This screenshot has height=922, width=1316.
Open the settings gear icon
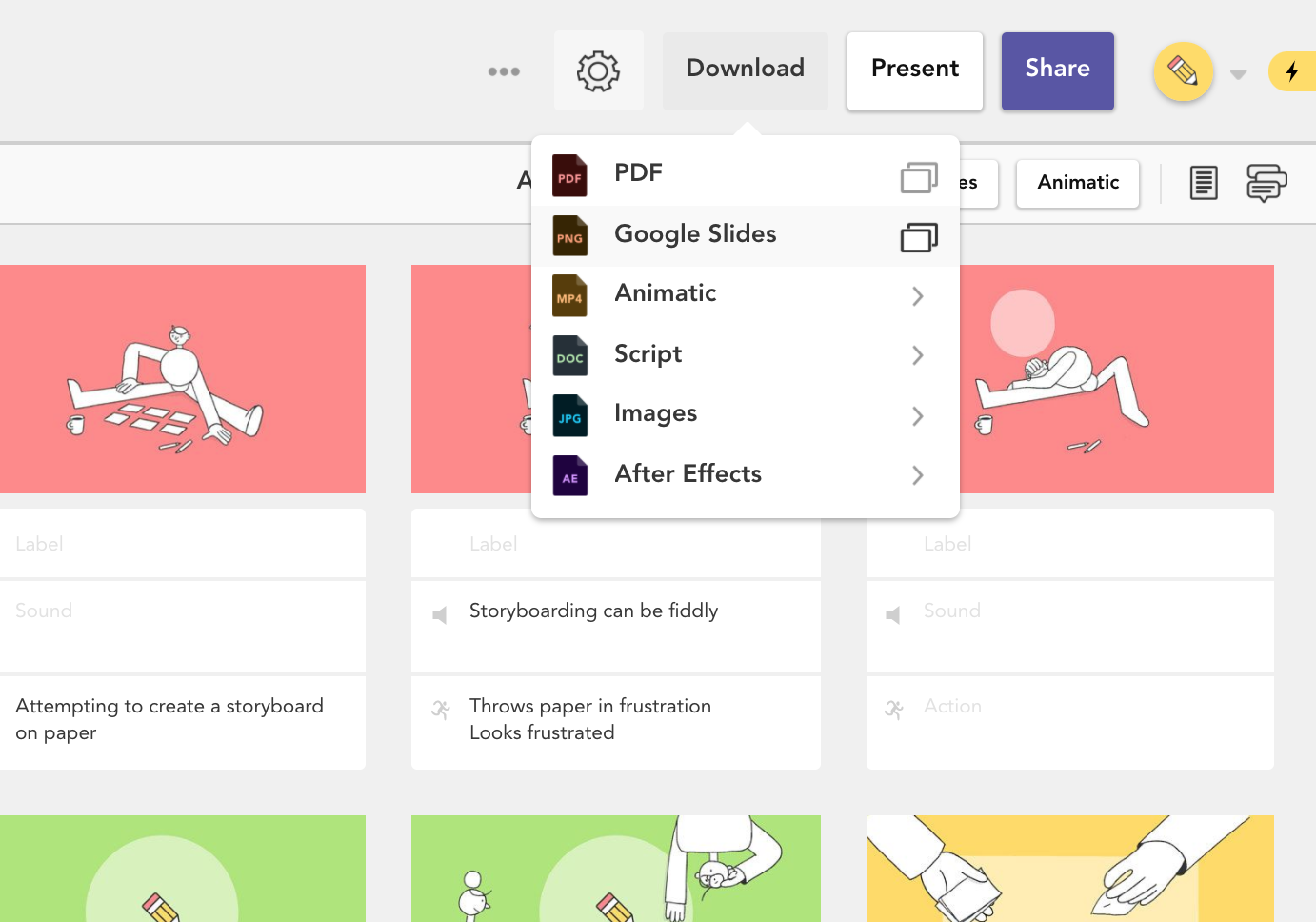(598, 71)
